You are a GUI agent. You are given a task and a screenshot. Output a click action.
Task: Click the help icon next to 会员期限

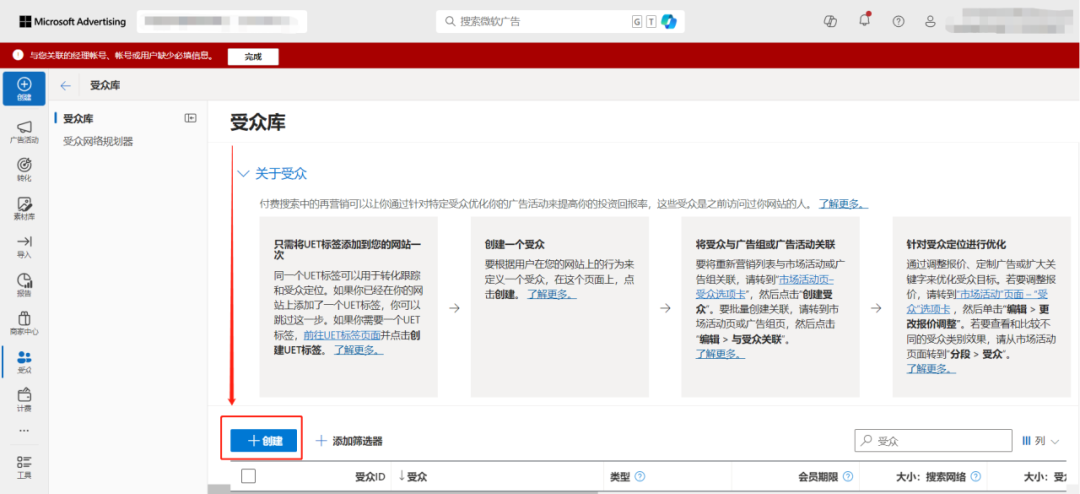(x=848, y=476)
